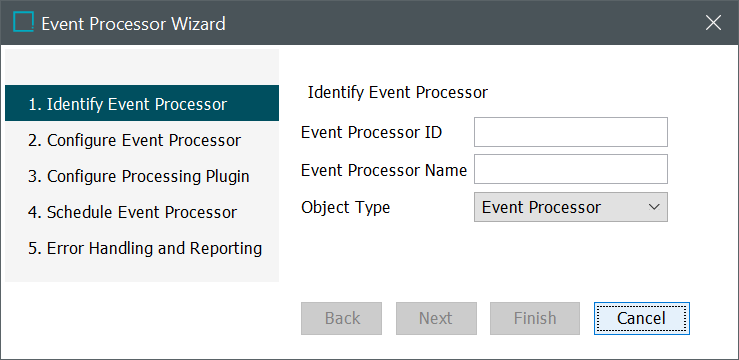Image resolution: width=739 pixels, height=360 pixels.
Task: Close the Event Processor Wizard dialog
Action: (713, 22)
